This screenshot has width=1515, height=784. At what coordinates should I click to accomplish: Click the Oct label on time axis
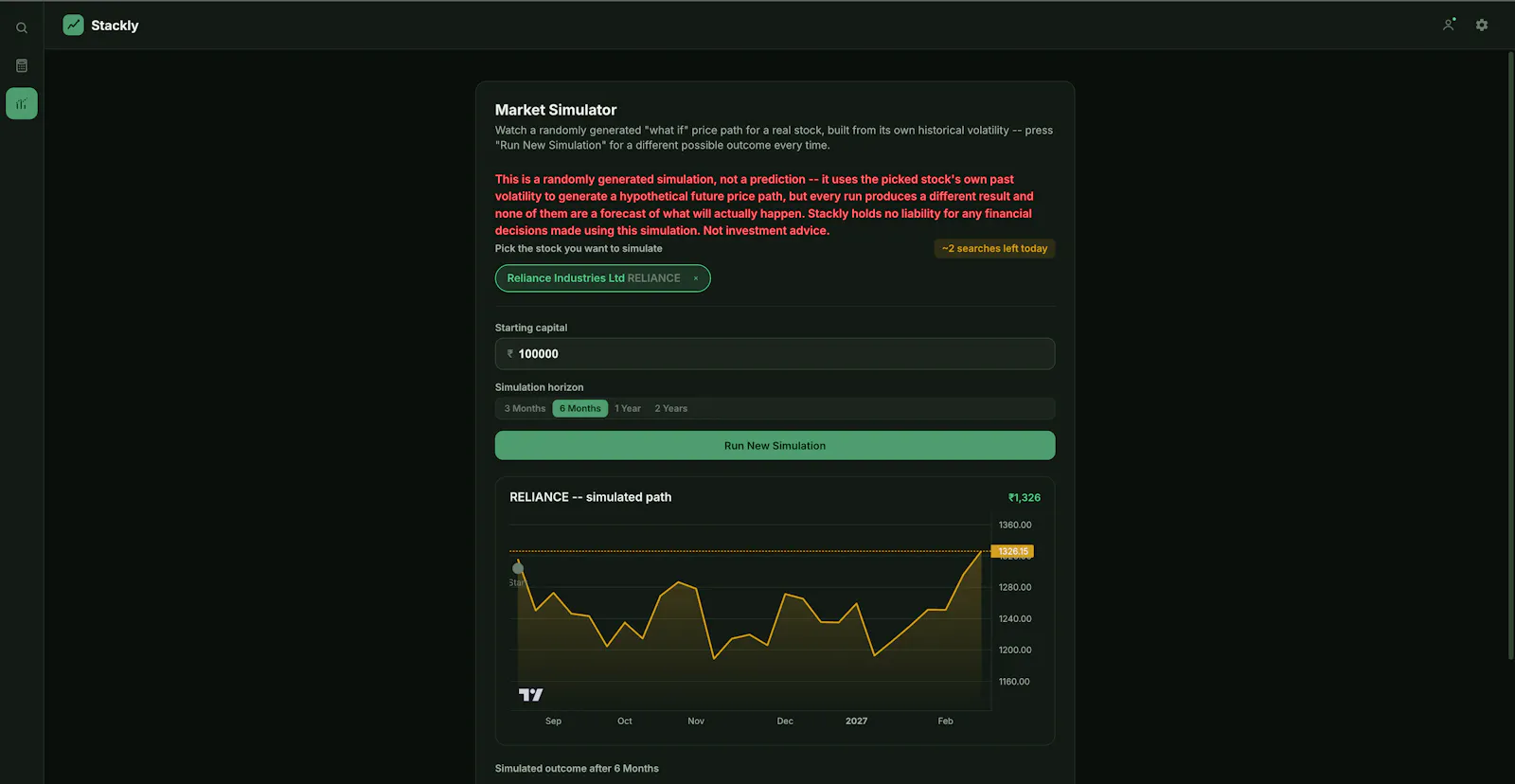(625, 722)
